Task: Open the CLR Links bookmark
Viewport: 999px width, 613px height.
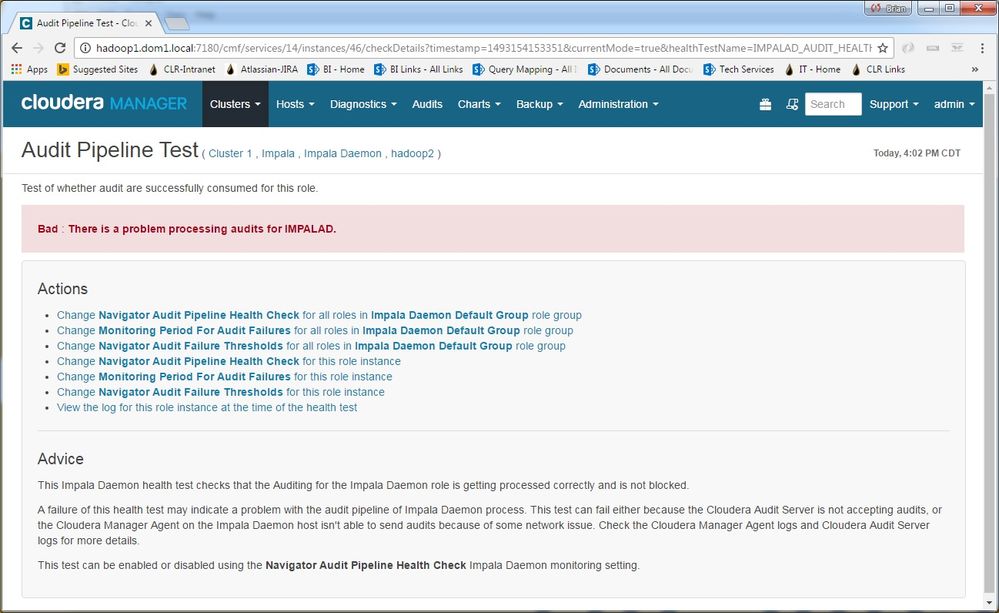Action: pyautogui.click(x=878, y=69)
